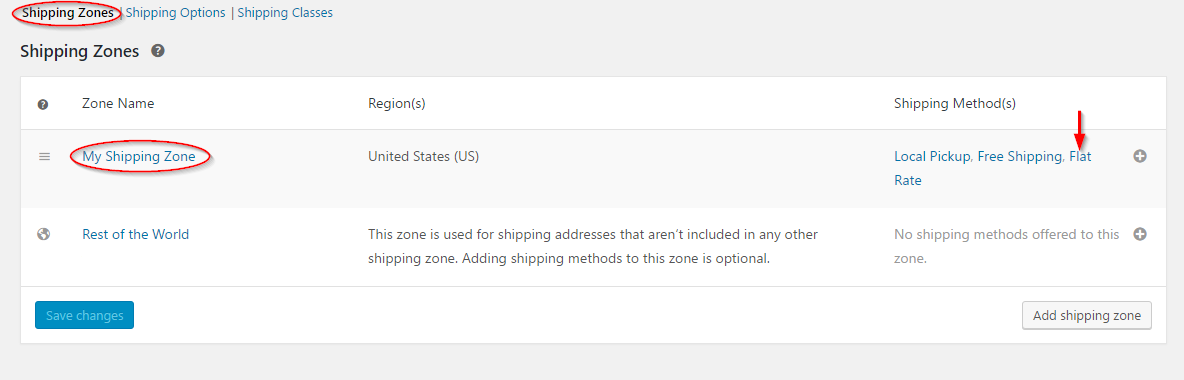
Task: Click the help icon beside Shipping Zones heading
Action: click(158, 51)
